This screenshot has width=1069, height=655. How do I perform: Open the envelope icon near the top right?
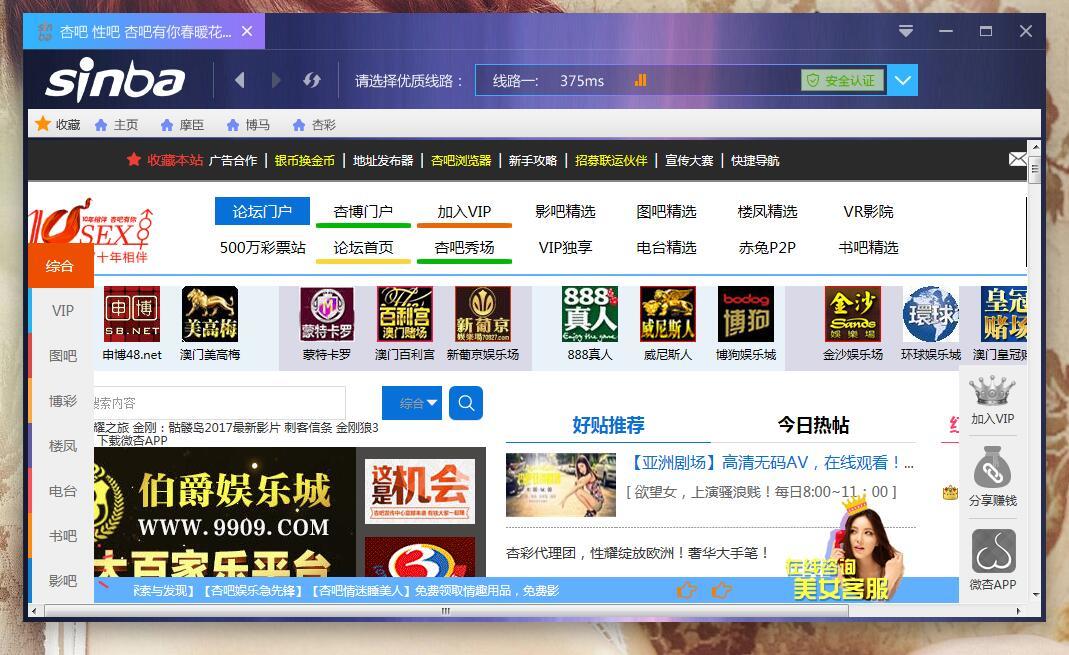pos(1019,158)
